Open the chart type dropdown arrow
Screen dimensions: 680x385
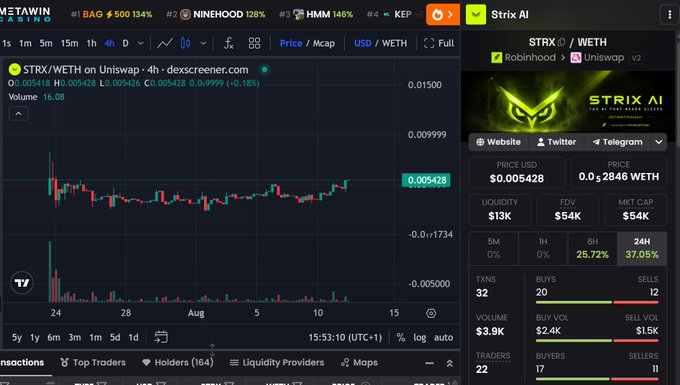(203, 43)
